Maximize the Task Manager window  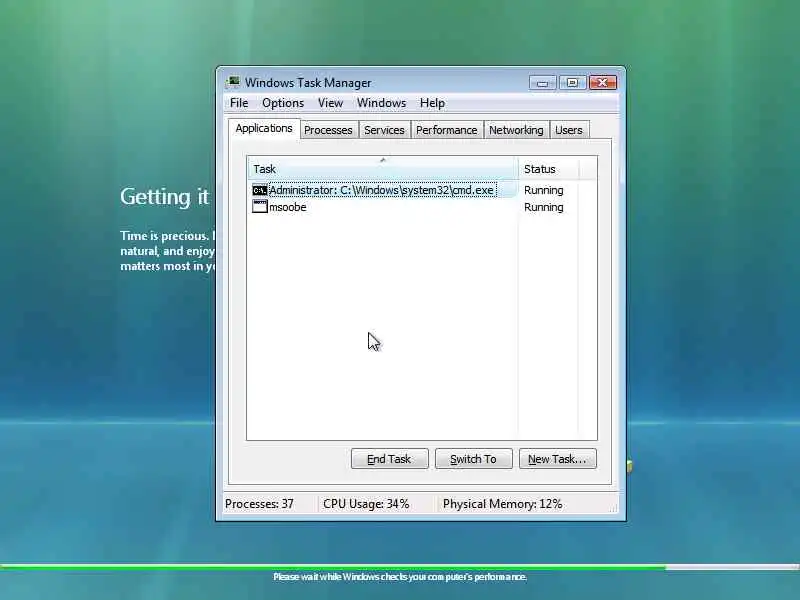(572, 83)
